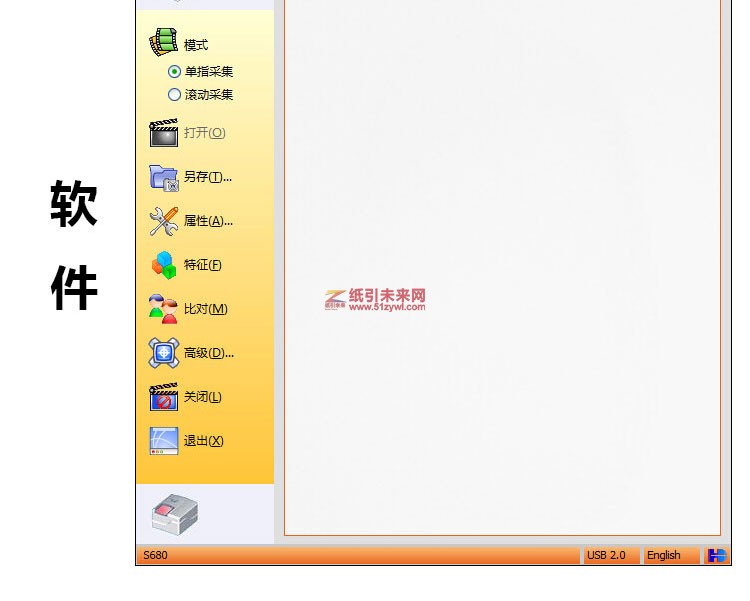Viewport: 750px width, 601px height.
Task: Click the film-strip Mode icon
Action: tap(163, 43)
